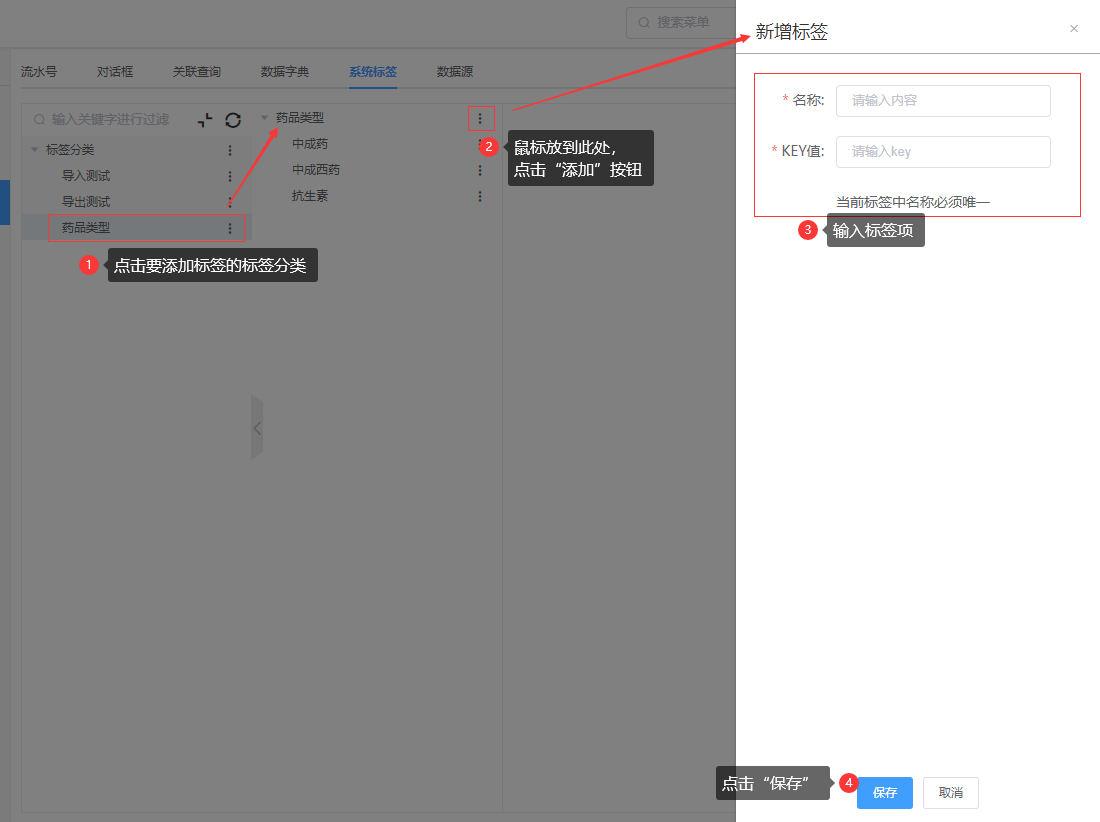Select the 中成药 tag item

click(310, 144)
